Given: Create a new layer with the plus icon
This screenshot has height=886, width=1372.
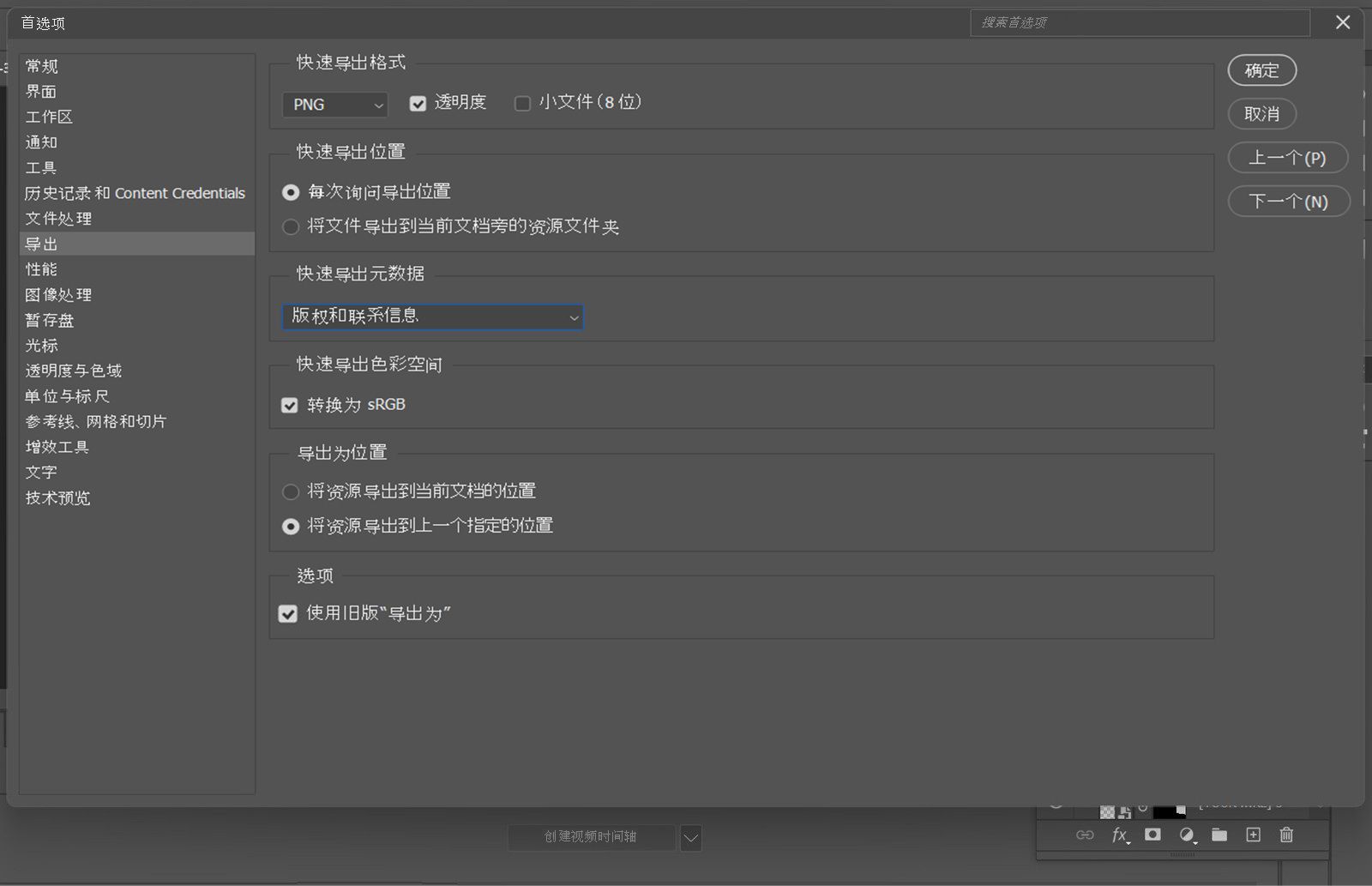Looking at the screenshot, I should (1253, 835).
